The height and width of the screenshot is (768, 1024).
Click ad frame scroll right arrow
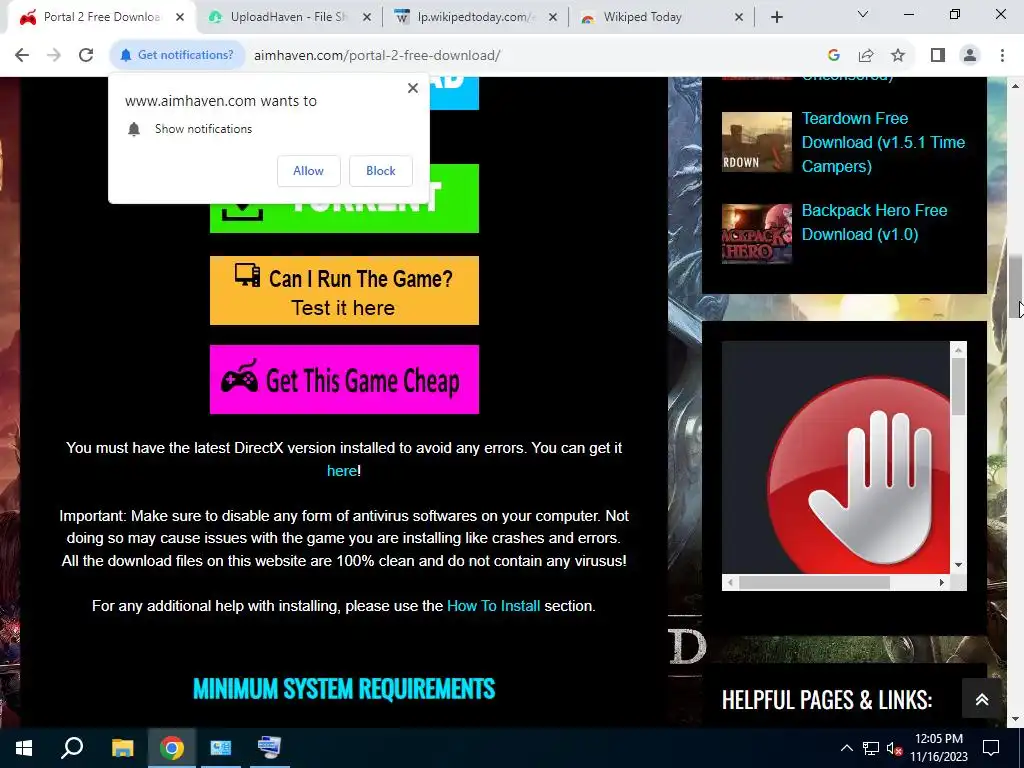[x=942, y=583]
